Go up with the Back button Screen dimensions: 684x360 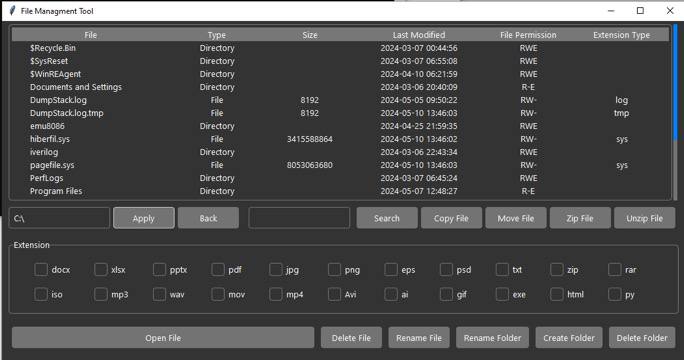[x=208, y=218]
